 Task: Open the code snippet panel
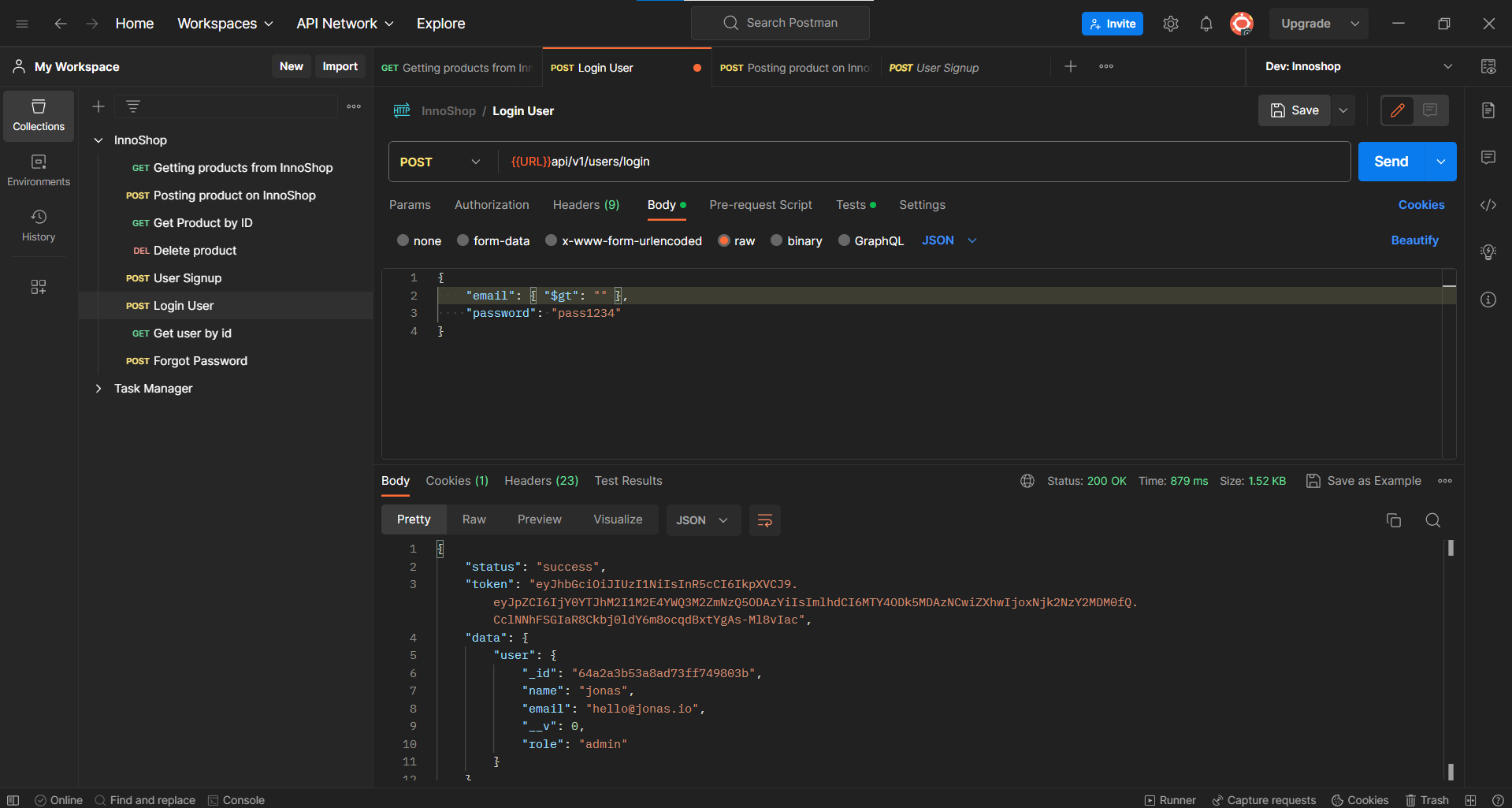tap(1488, 205)
